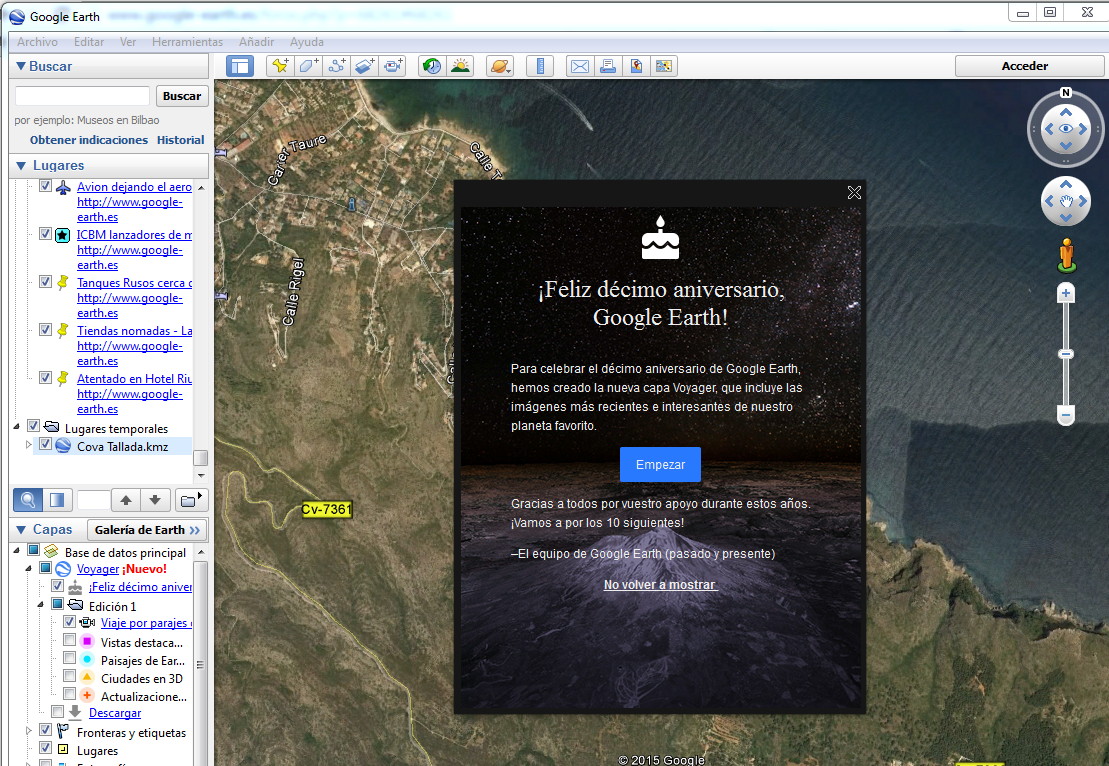
Task: Select the Add Polygon tool
Action: [309, 66]
